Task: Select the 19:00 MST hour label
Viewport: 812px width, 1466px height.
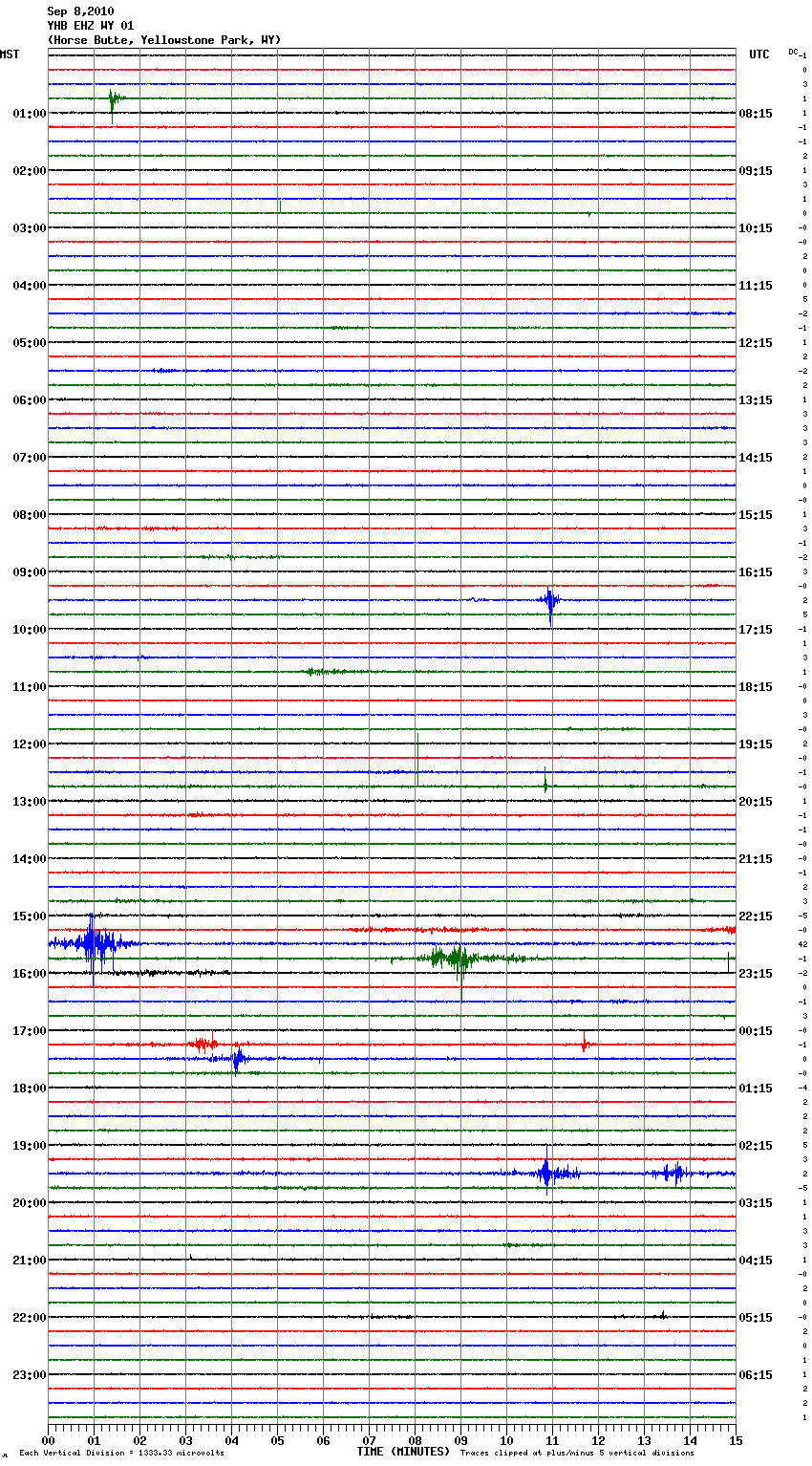Action: [x=30, y=1146]
